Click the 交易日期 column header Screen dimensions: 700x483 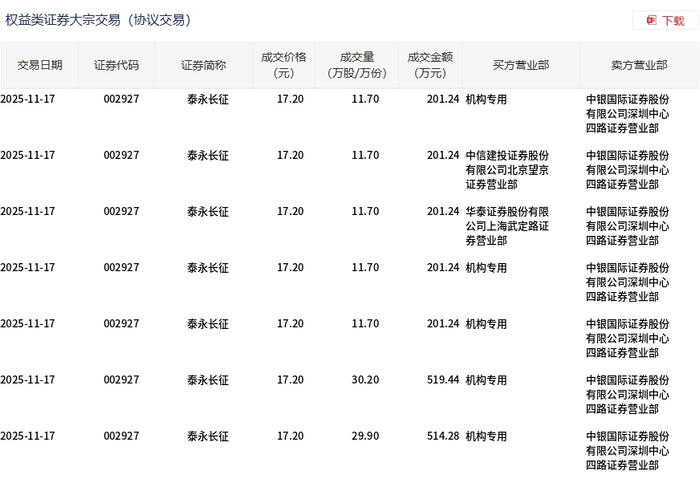40,66
